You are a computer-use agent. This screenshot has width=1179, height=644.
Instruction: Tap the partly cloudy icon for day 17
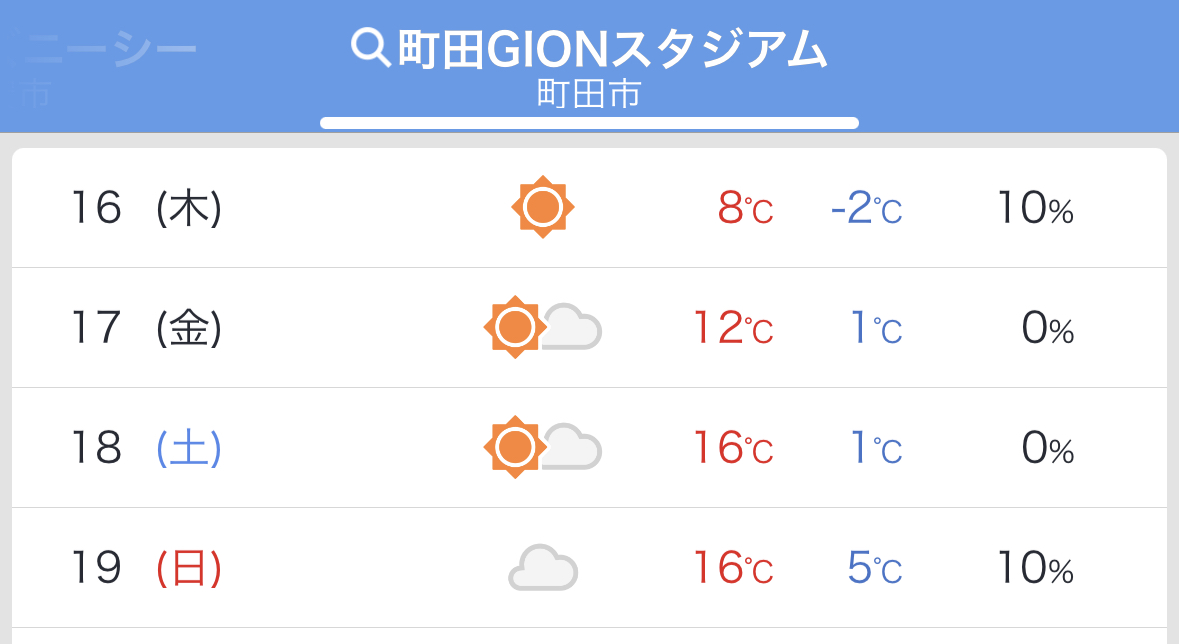(x=543, y=327)
